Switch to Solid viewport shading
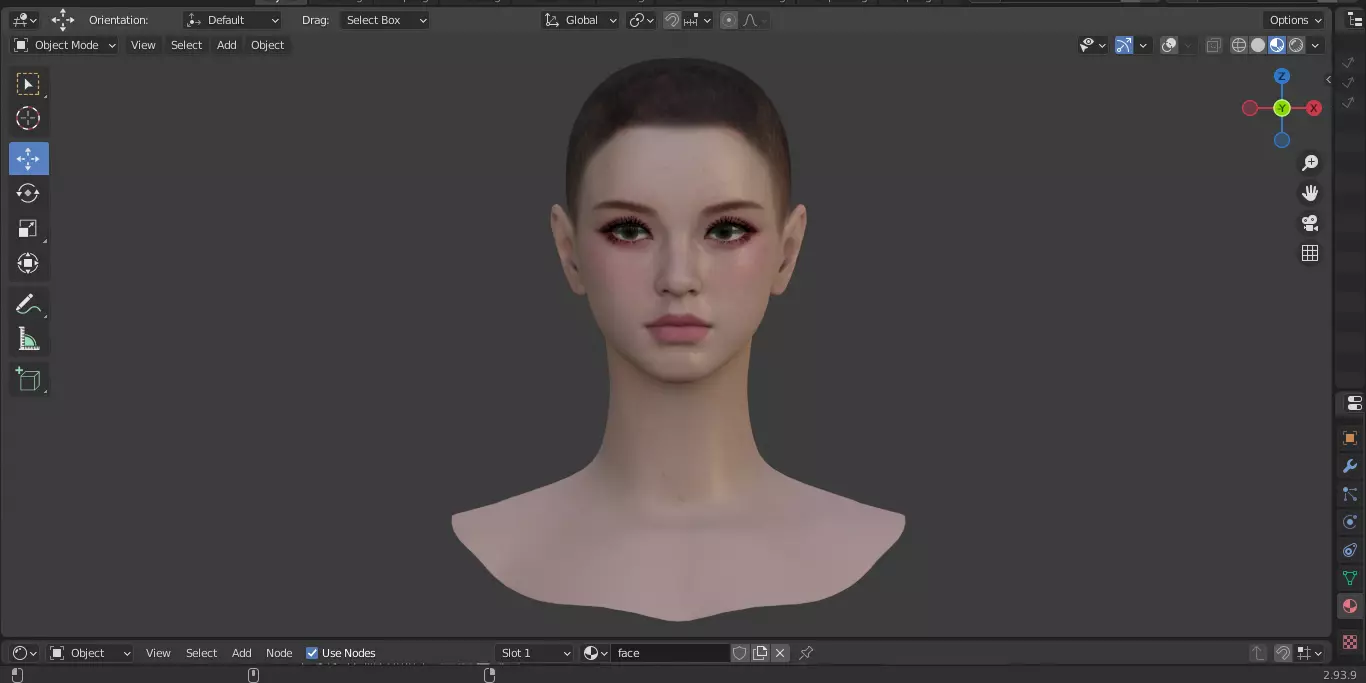 [x=1258, y=45]
